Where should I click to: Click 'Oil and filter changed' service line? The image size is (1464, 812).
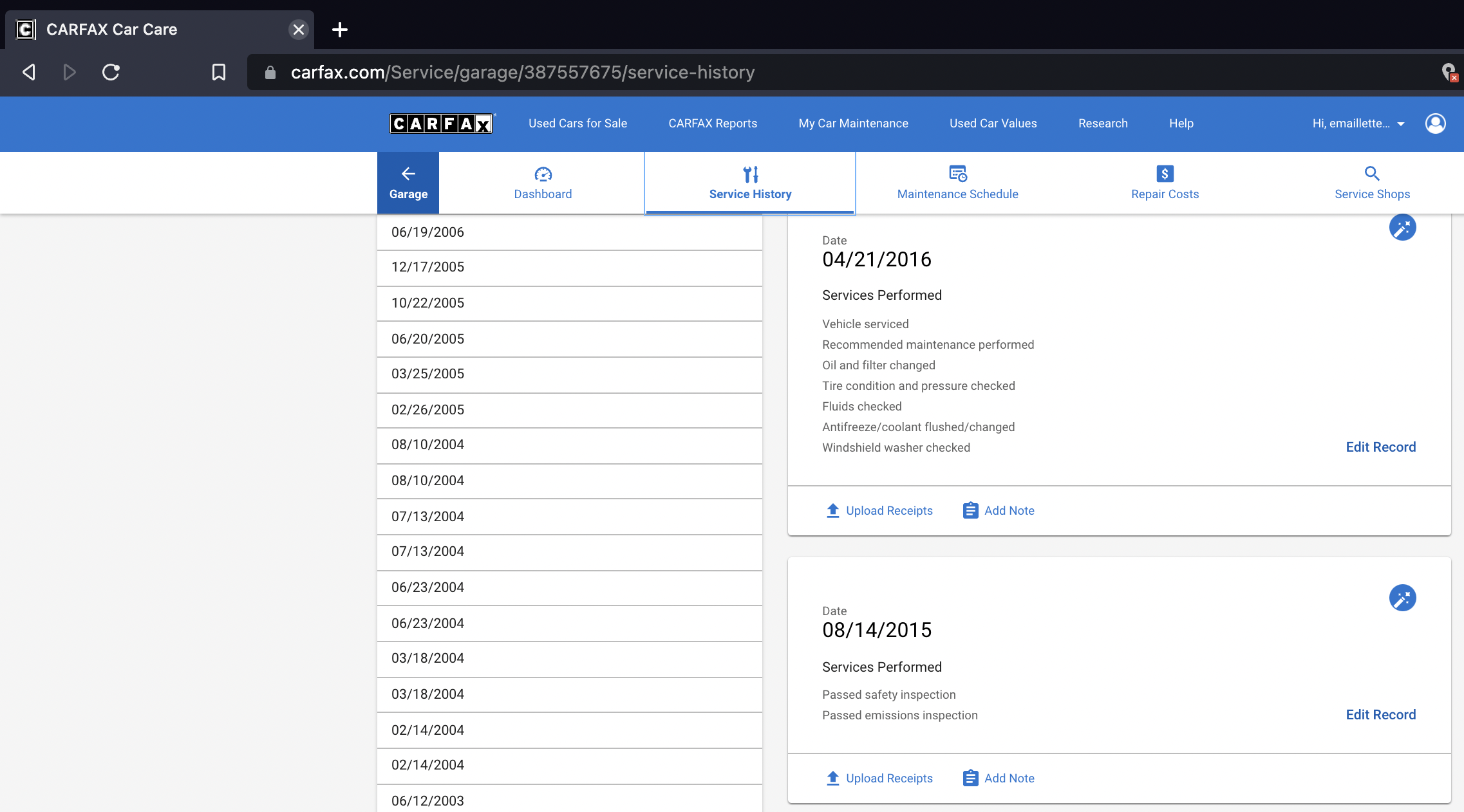pos(878,365)
